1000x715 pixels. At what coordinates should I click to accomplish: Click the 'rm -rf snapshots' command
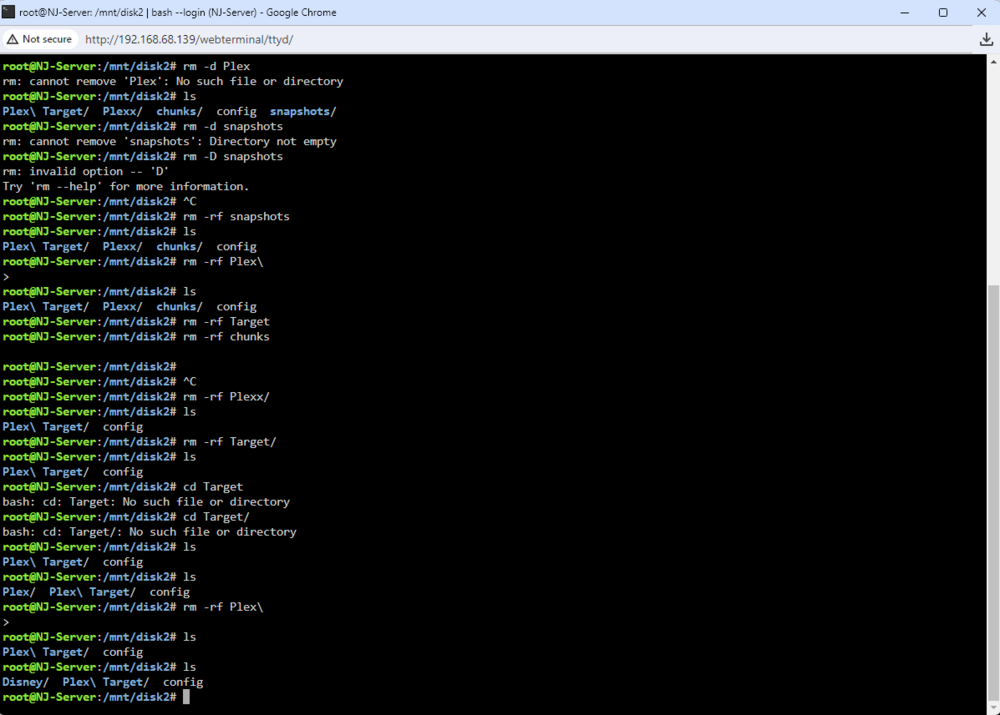(236, 217)
